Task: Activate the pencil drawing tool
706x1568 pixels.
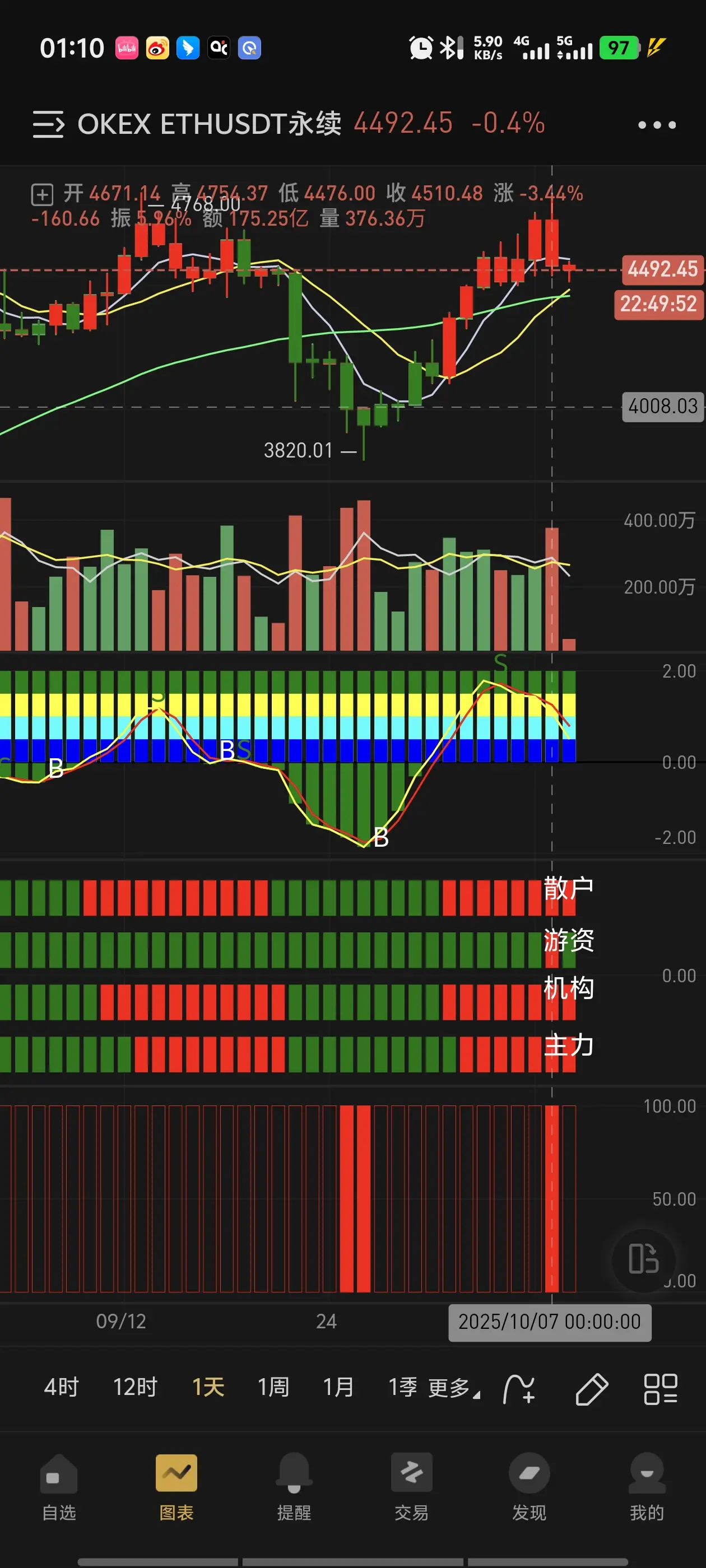Action: point(592,1389)
